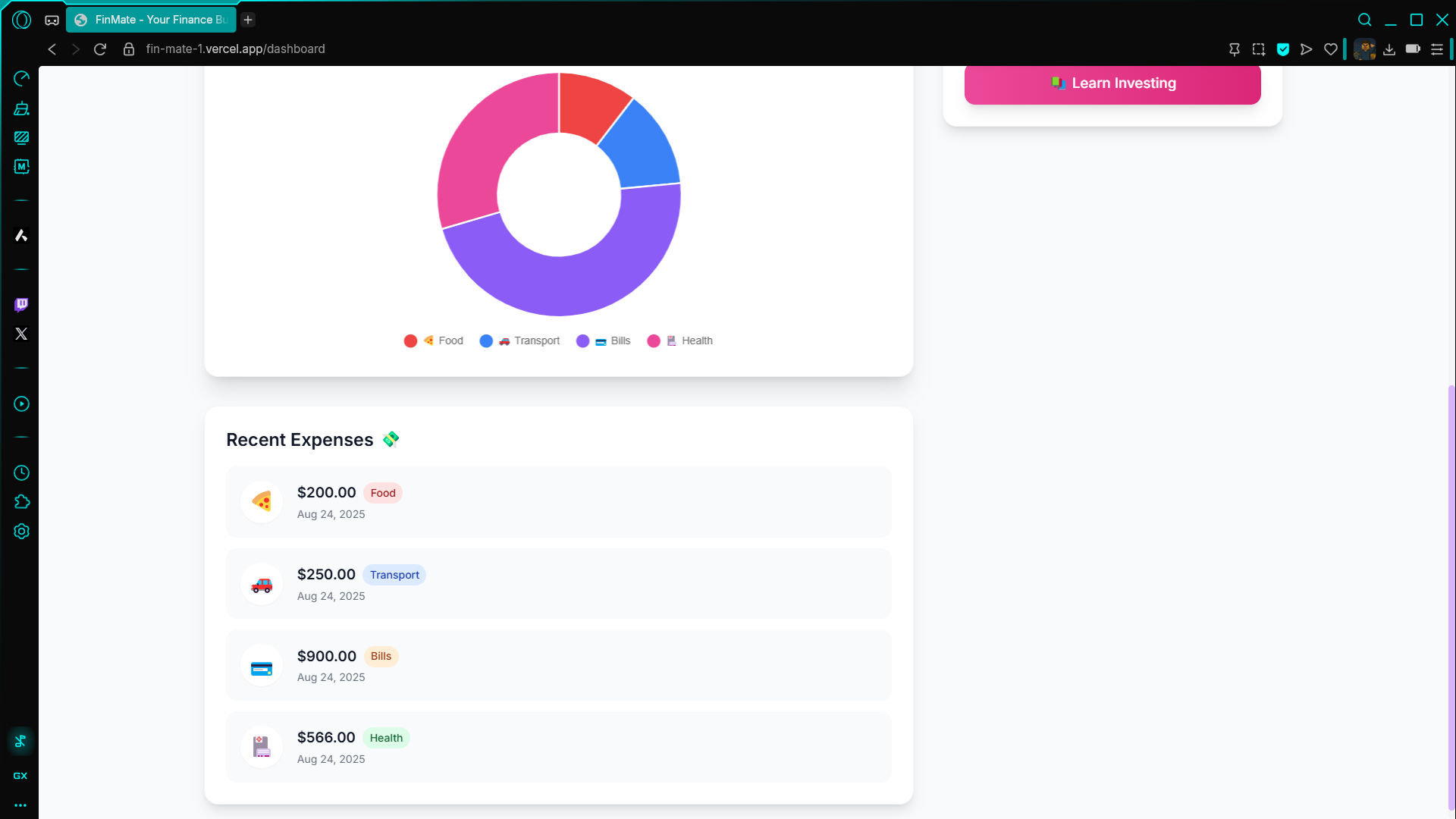Click the Learn Investing button
This screenshot has height=819, width=1456.
click(1112, 83)
